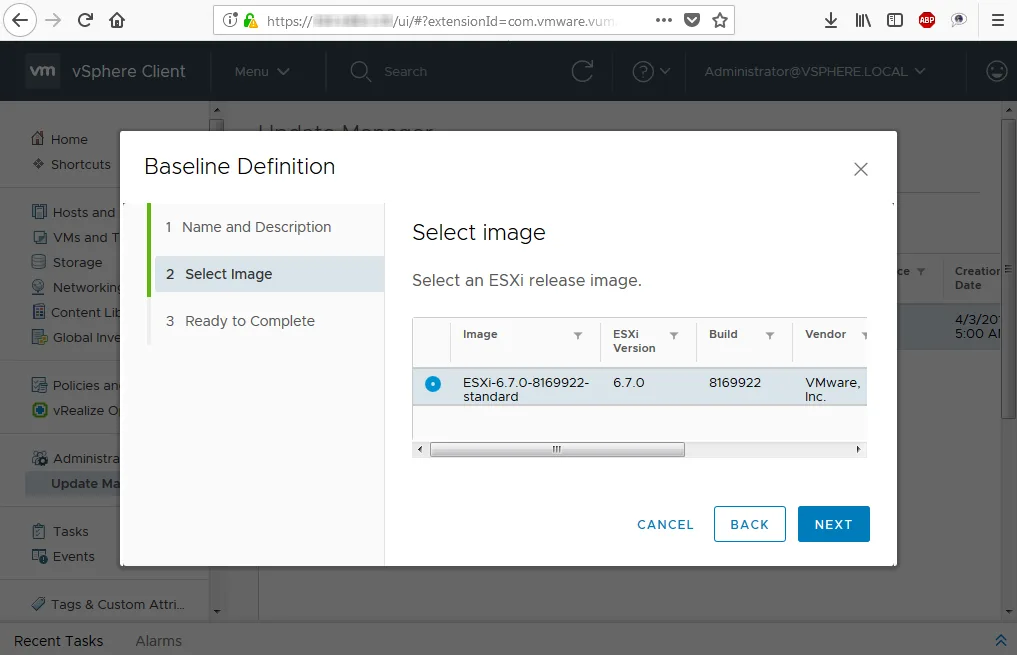
Task: Refresh vSphere Client with circular arrow
Action: pyautogui.click(x=582, y=71)
